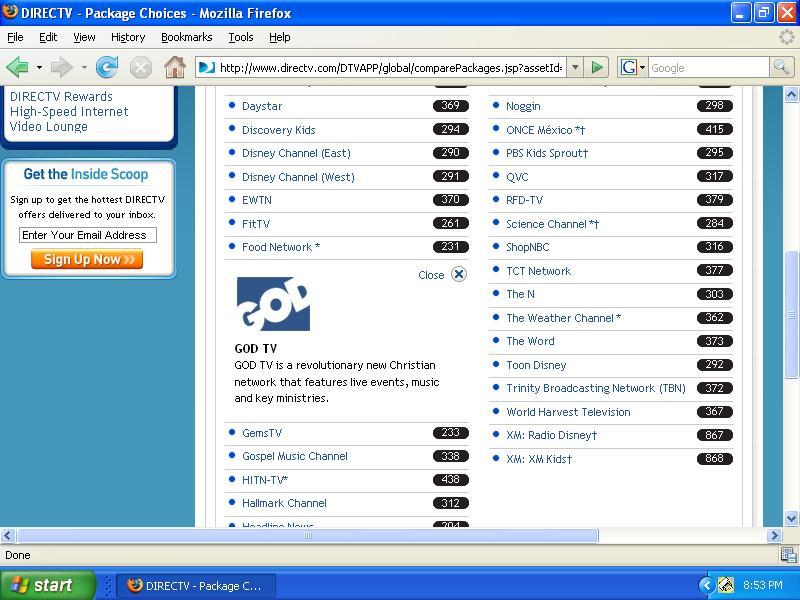Open the View menu
Screen dimensions: 800x600
[84, 37]
